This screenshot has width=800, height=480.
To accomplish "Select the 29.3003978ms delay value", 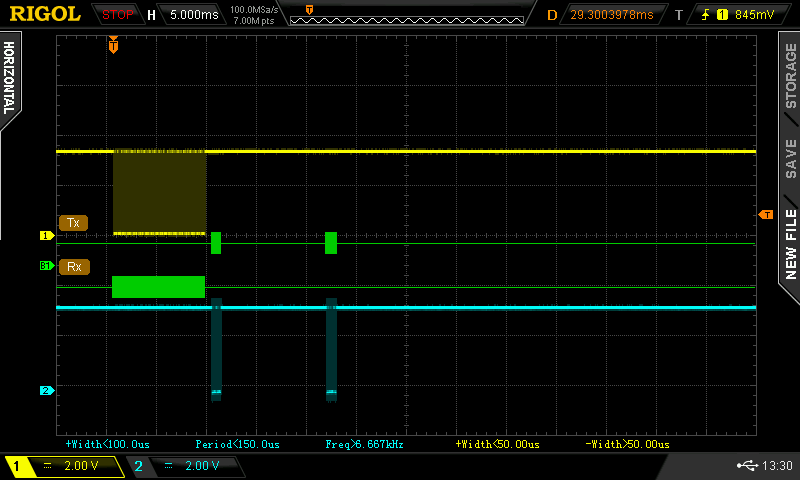I will coord(612,15).
